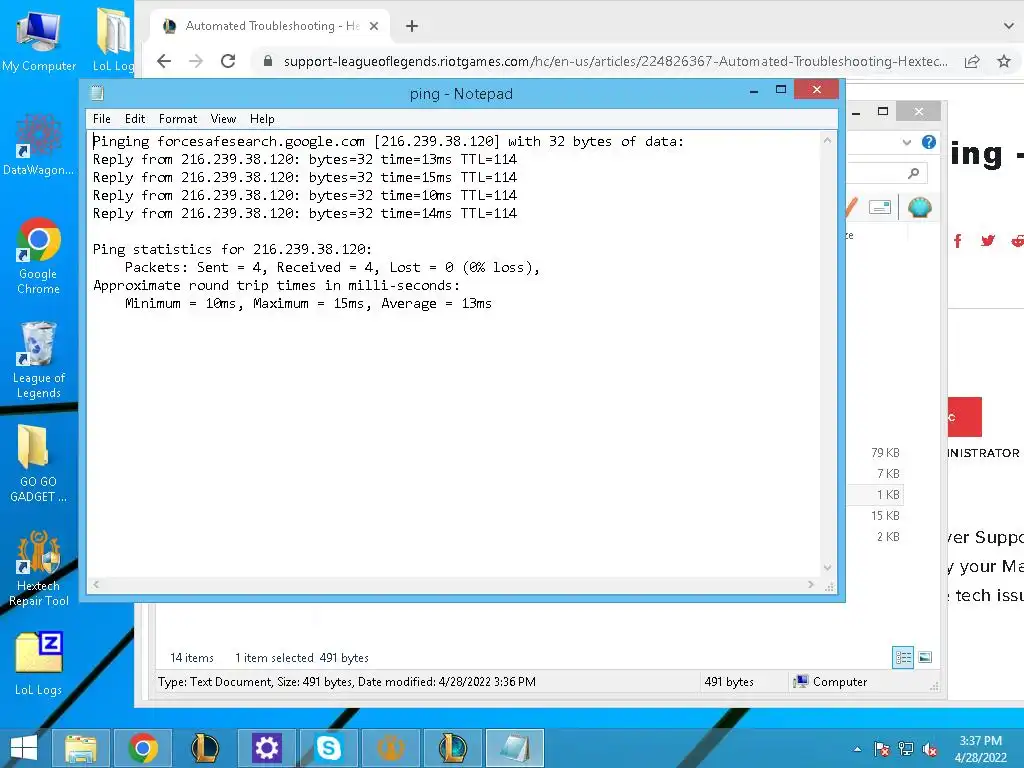Open first League of Legends taskbar icon
The width and height of the screenshot is (1024, 768).
(204, 748)
